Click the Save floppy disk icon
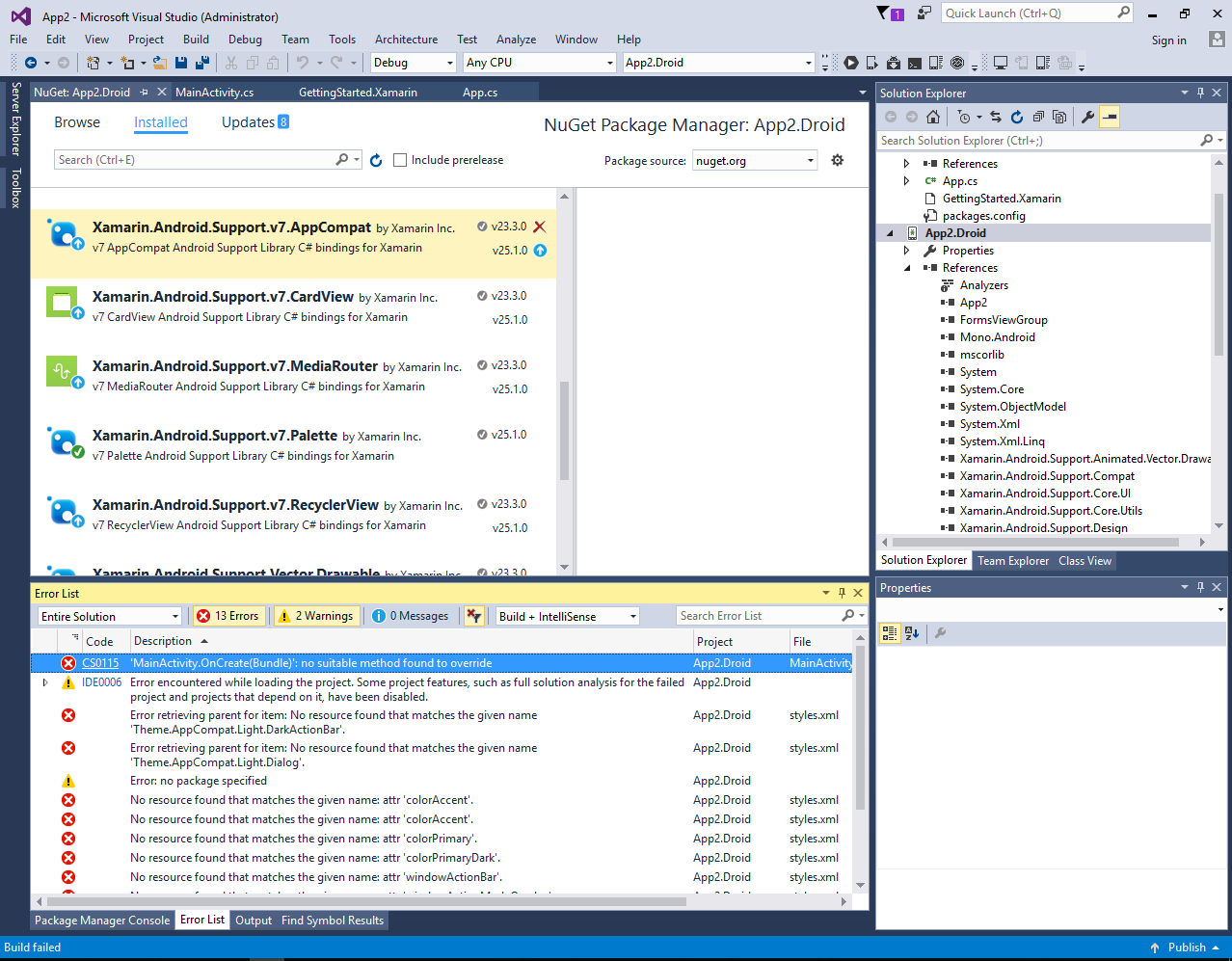 [181, 63]
